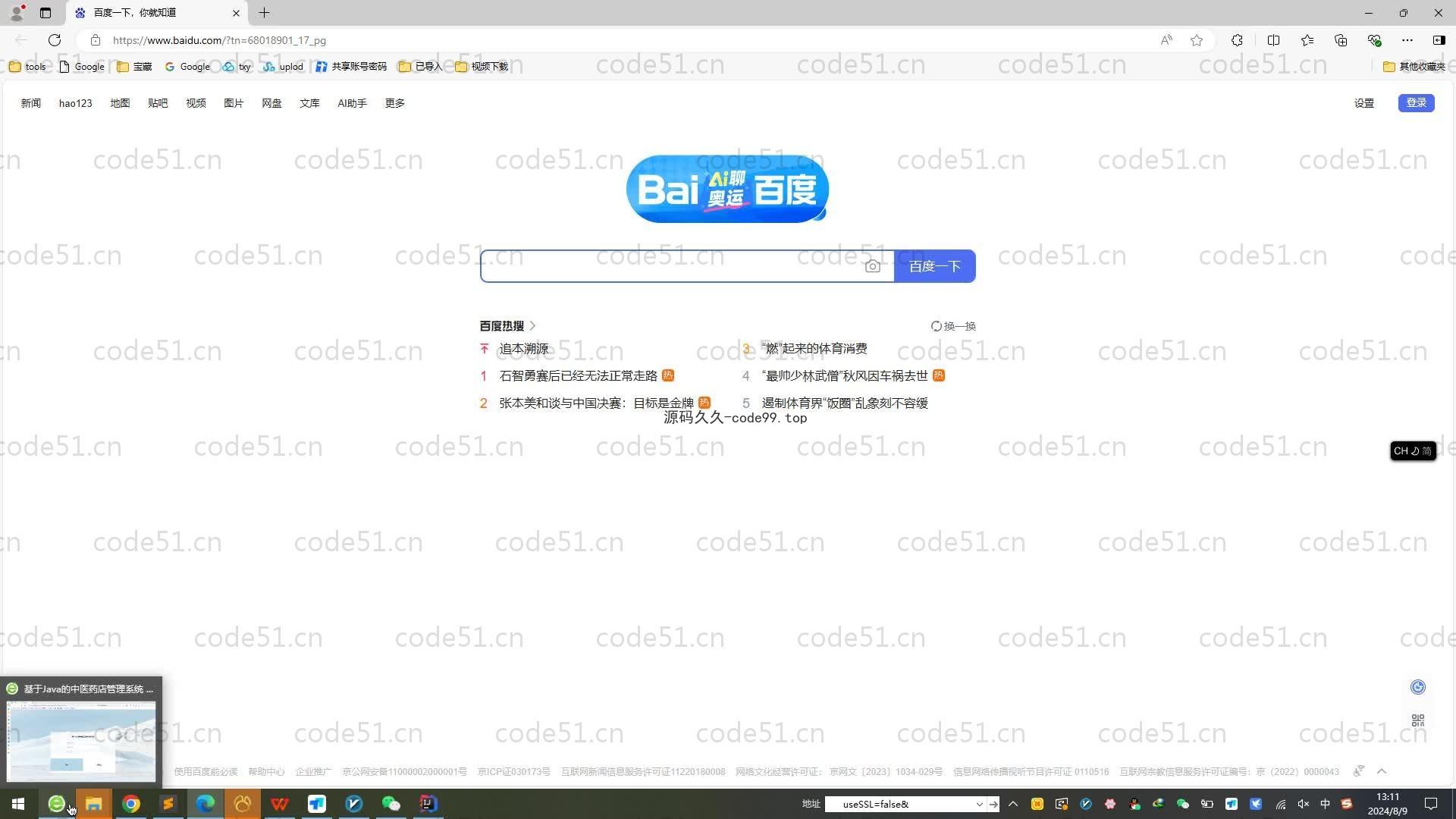Image resolution: width=1456 pixels, height=819 pixels.
Task: Click 换一换 to refresh hot searches
Action: pyautogui.click(x=953, y=326)
